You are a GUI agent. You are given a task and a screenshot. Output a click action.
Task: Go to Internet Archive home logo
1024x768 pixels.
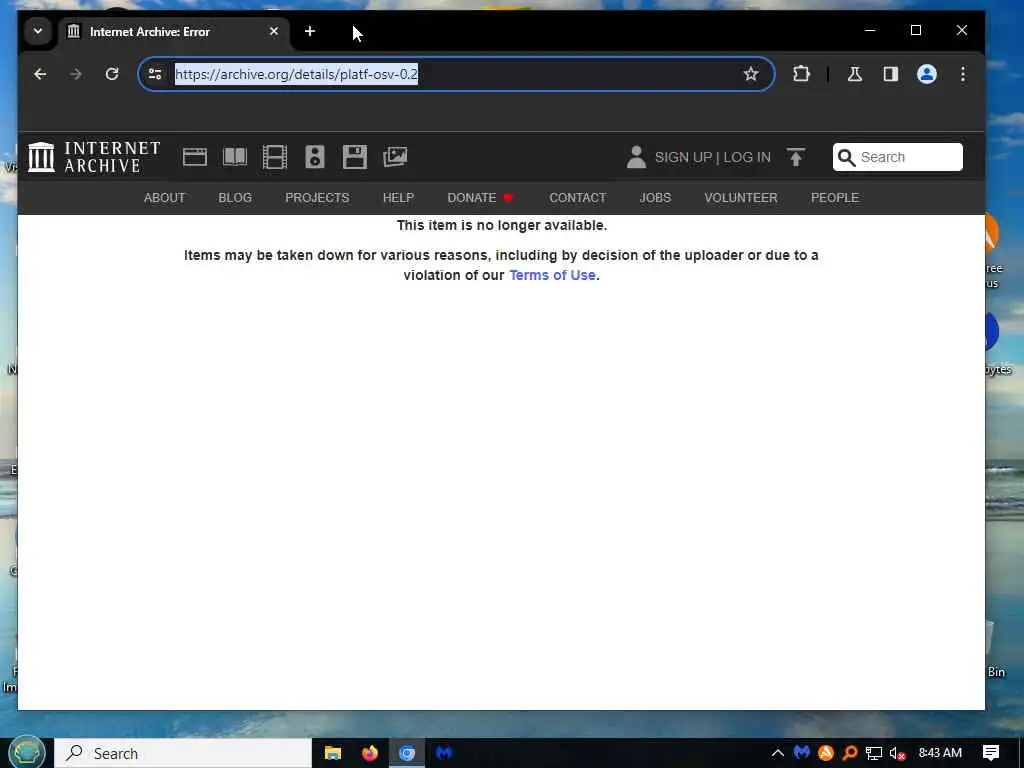pyautogui.click(x=95, y=157)
